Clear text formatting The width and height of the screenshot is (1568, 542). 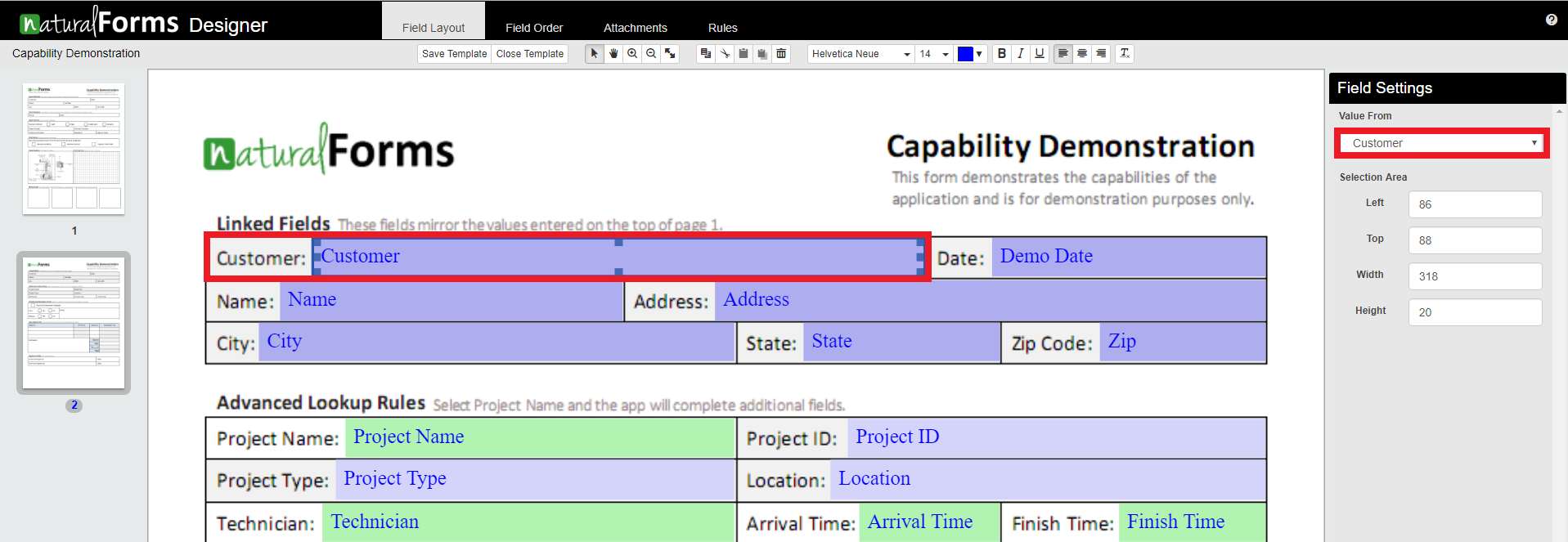click(1125, 54)
